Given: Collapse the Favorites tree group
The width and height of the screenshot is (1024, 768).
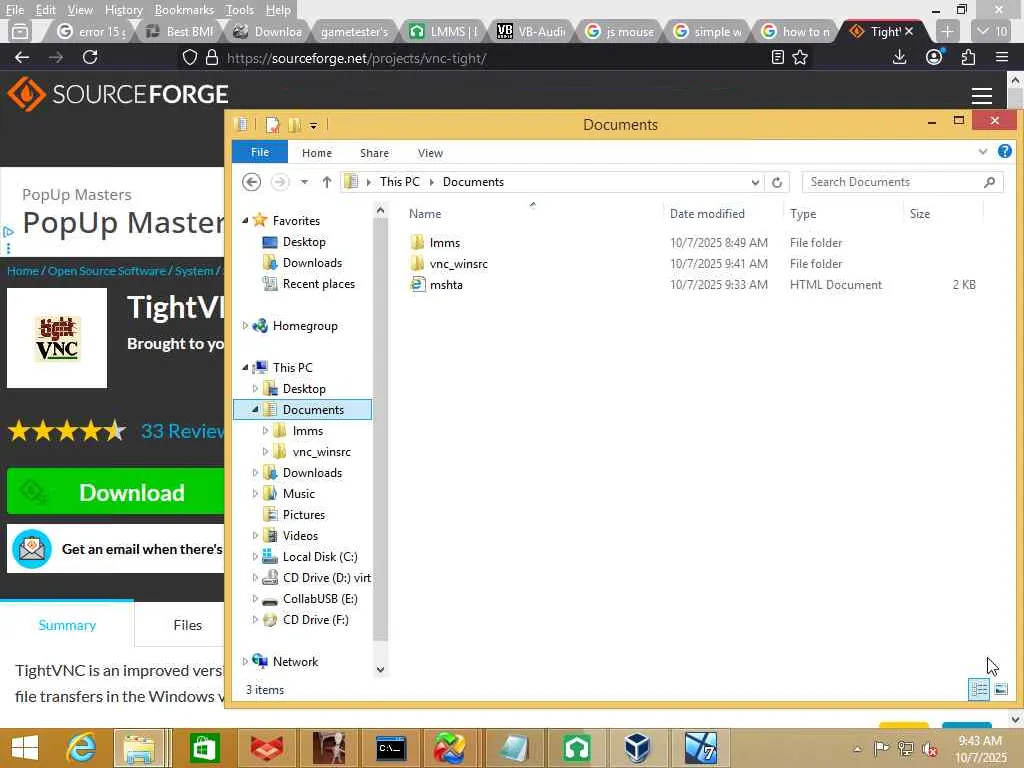Looking at the screenshot, I should point(246,221).
